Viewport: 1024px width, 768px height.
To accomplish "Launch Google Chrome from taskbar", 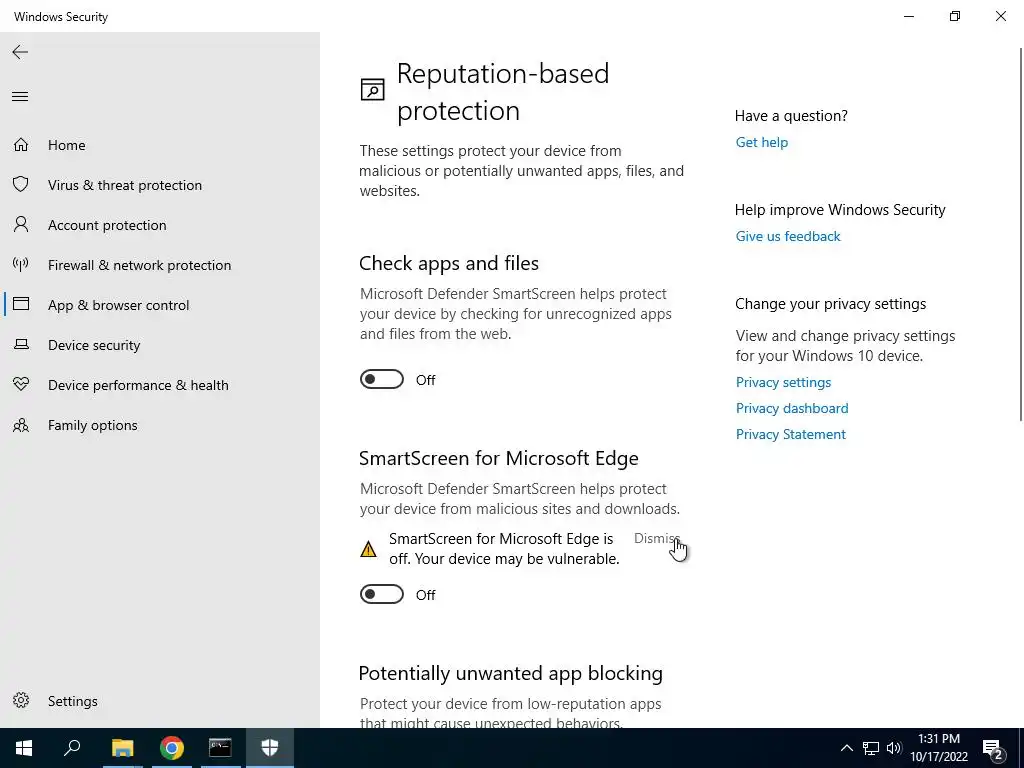I will (x=172, y=748).
